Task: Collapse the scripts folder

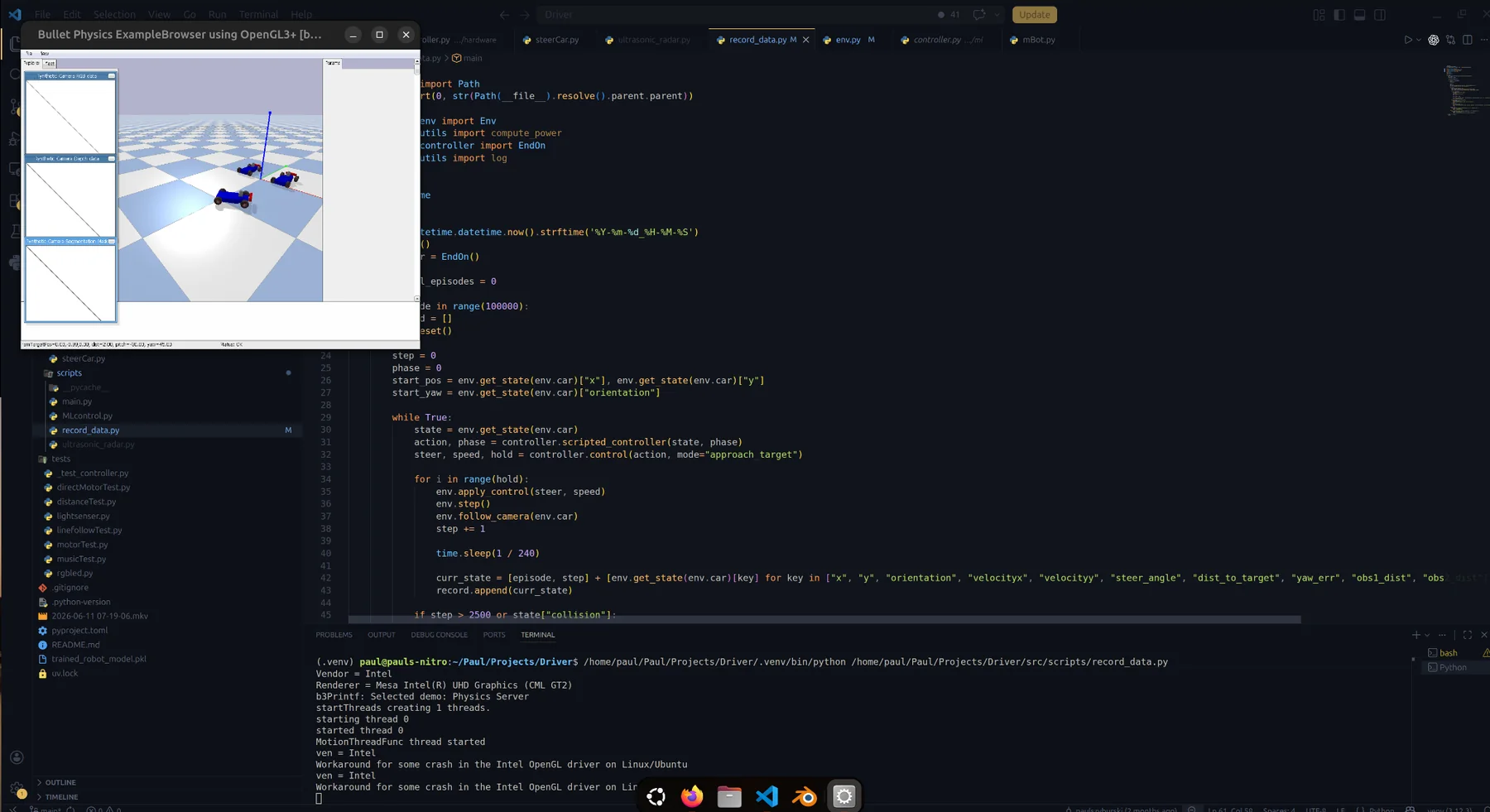Action: click(x=168, y=373)
